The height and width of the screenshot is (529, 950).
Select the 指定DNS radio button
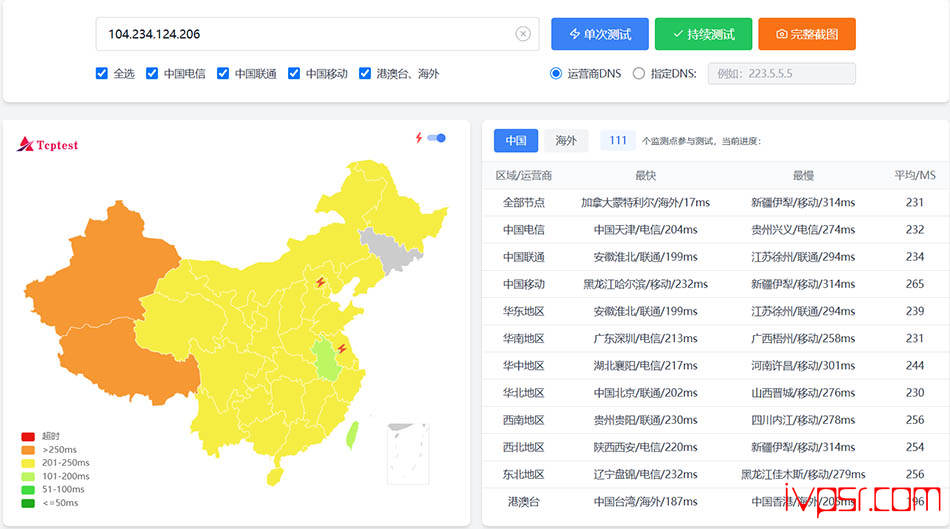tap(639, 73)
